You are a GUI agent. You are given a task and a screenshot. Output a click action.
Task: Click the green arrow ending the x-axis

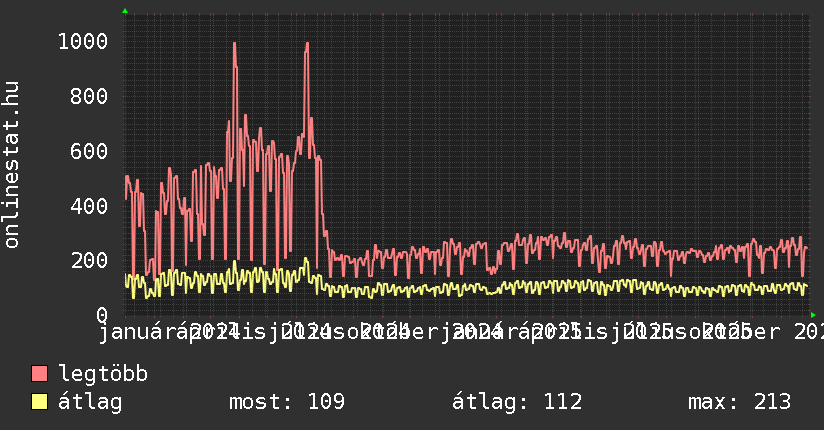(813, 314)
